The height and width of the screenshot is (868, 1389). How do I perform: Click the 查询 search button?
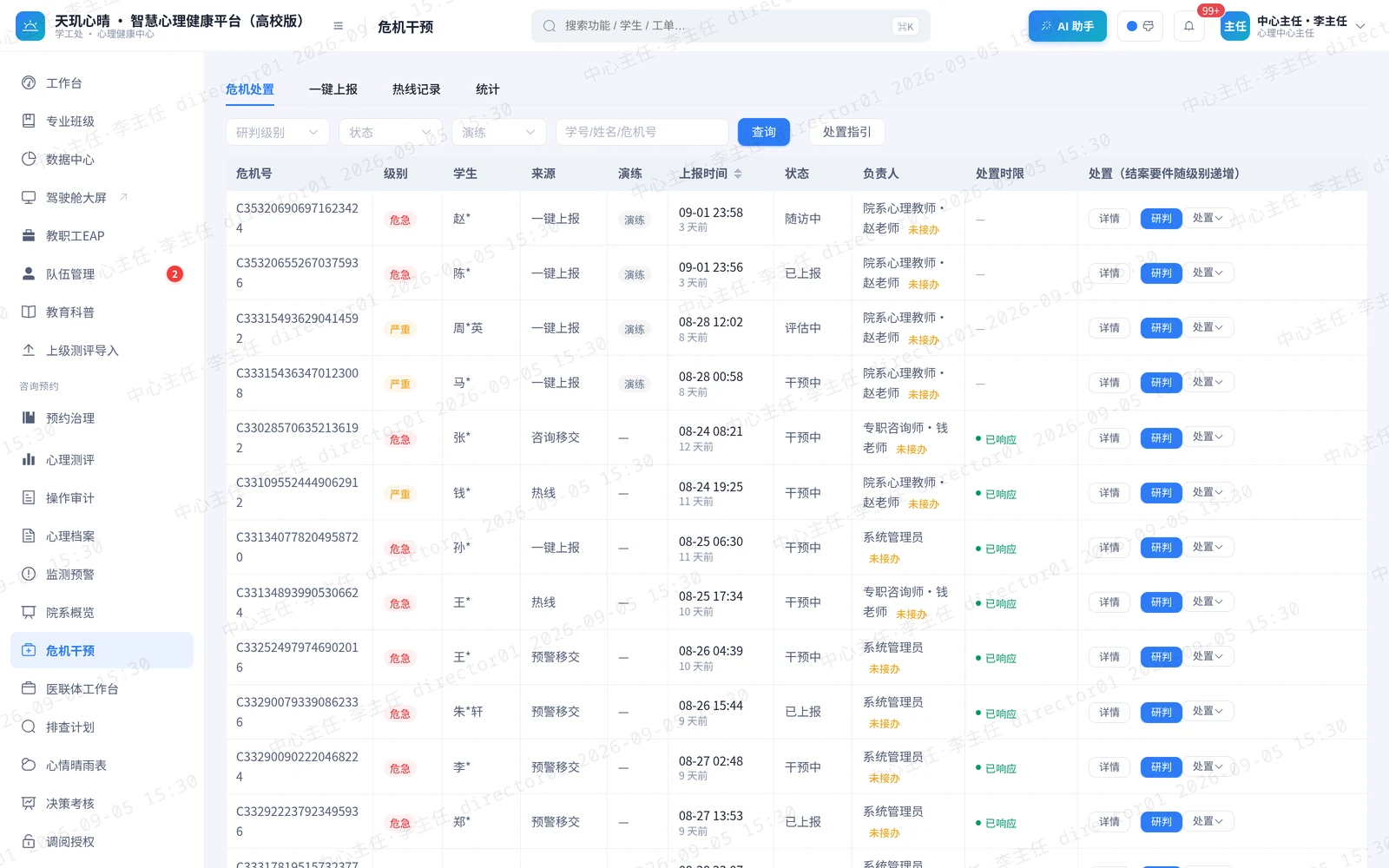pos(764,132)
